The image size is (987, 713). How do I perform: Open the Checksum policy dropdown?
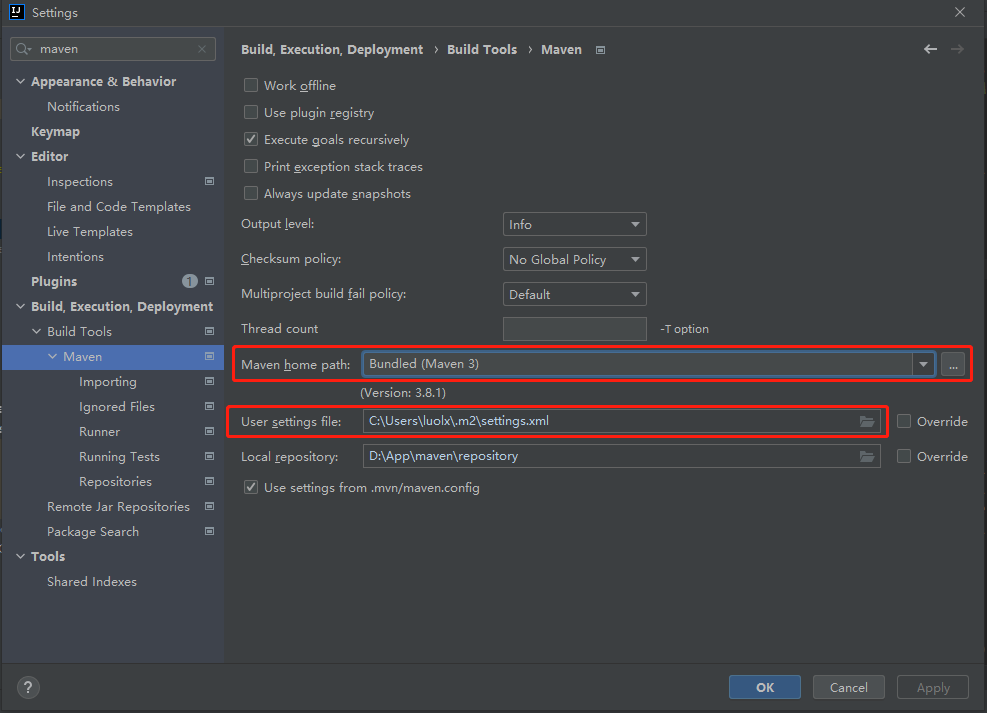[574, 259]
